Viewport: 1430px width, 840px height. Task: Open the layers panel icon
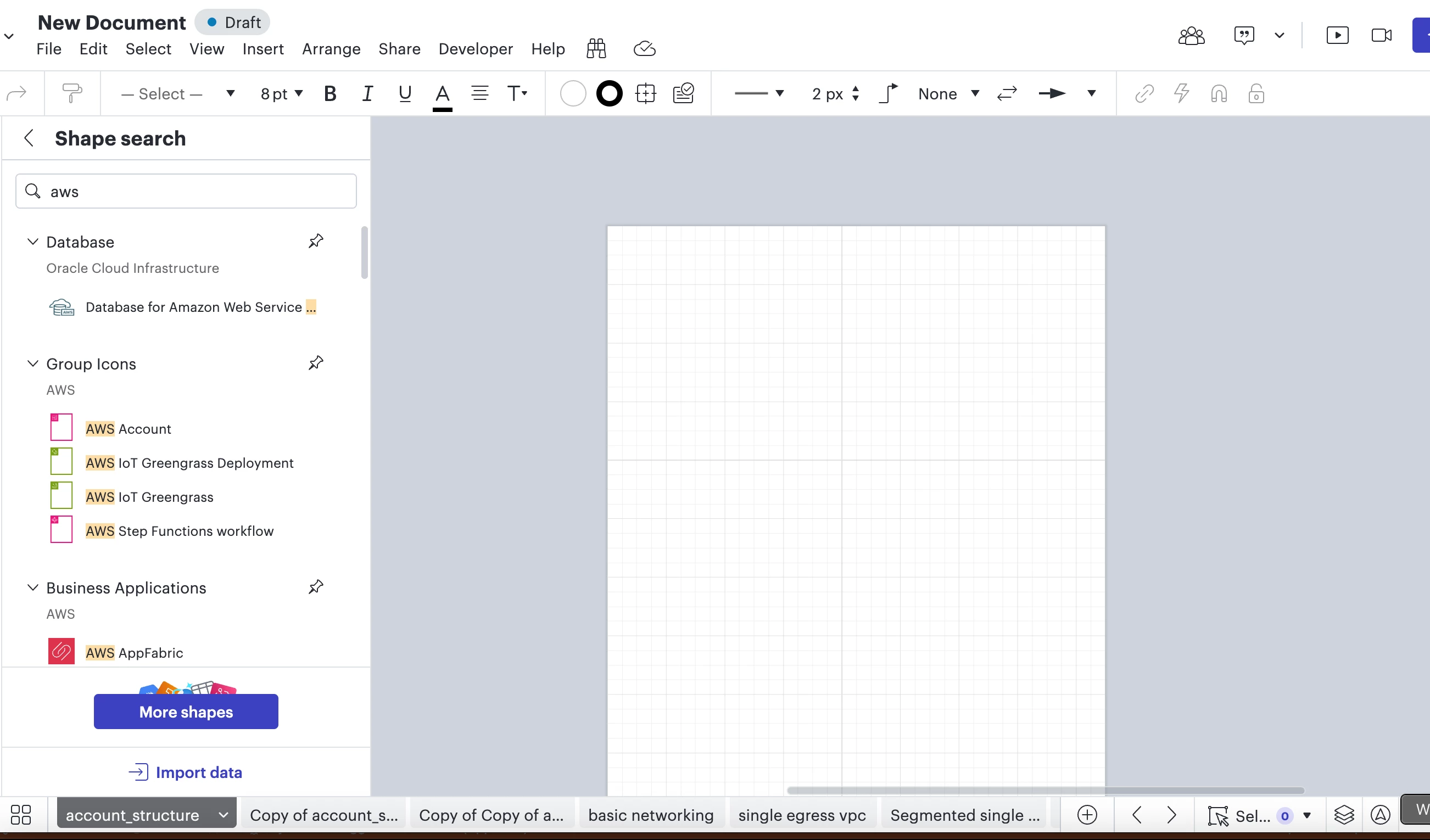coord(1344,815)
